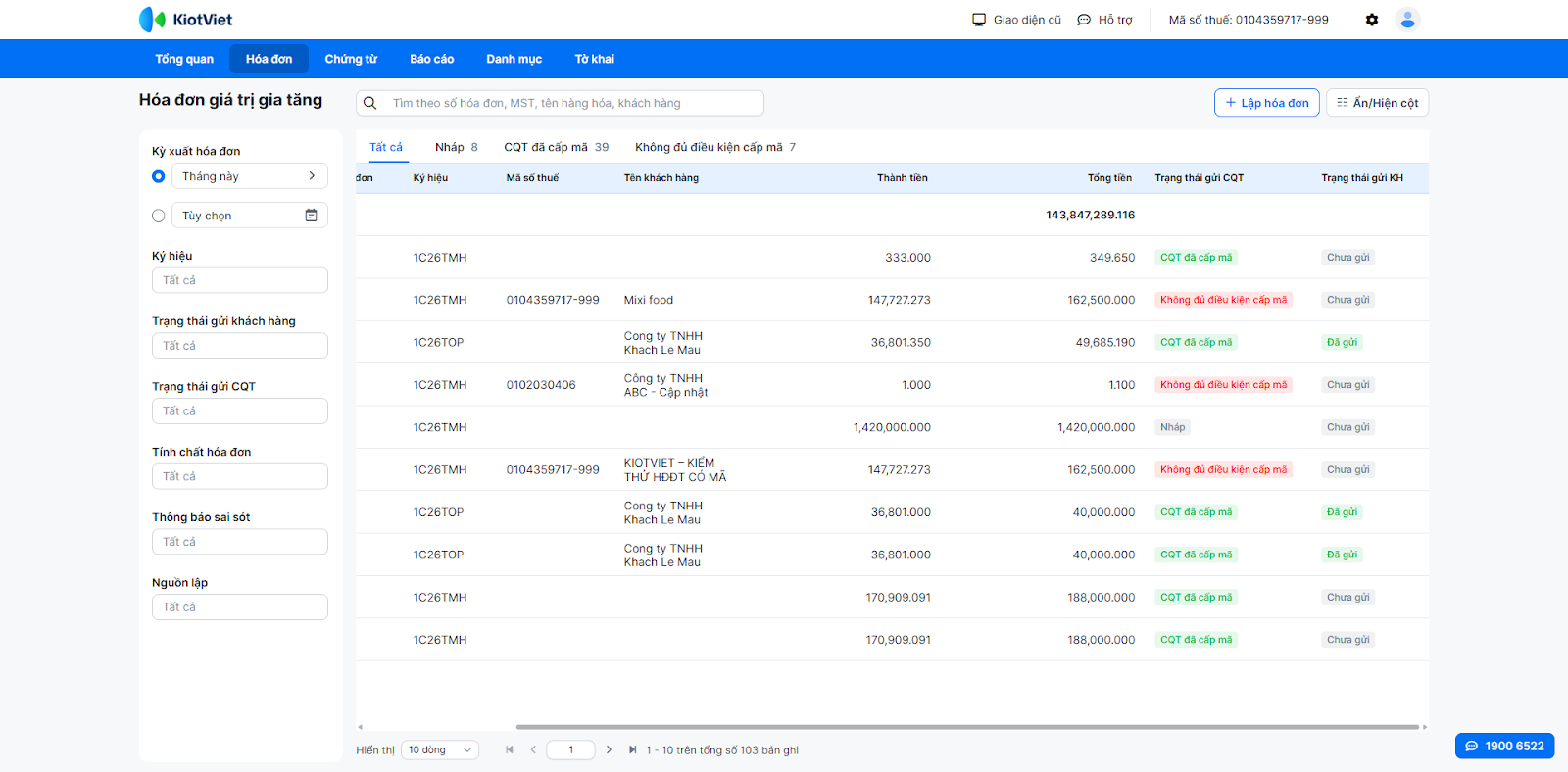Screen dimensions: 1568x772
Task: Open the Báo cáo menu
Action: tap(431, 59)
